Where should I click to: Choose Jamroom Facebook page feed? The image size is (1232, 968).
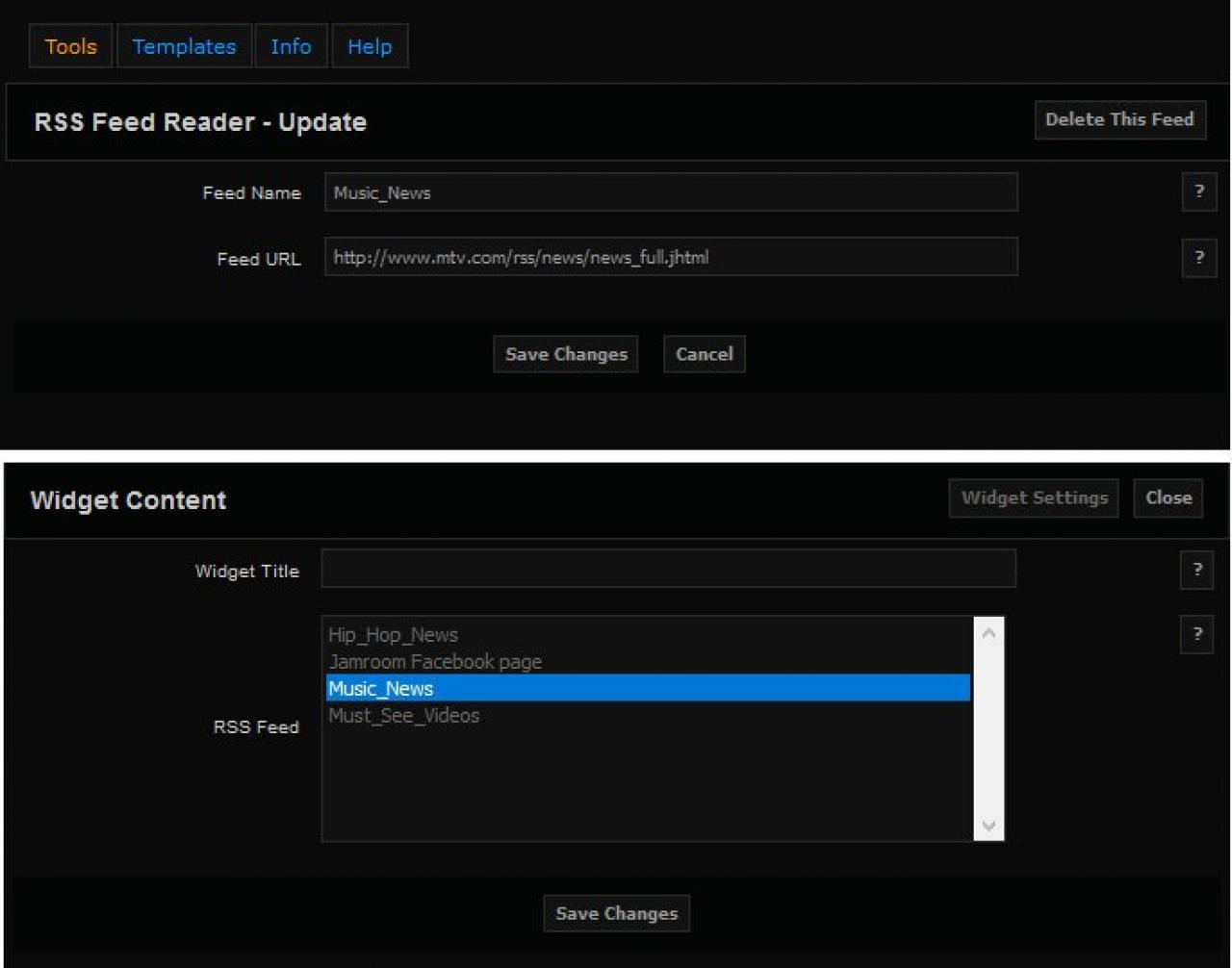435,662
